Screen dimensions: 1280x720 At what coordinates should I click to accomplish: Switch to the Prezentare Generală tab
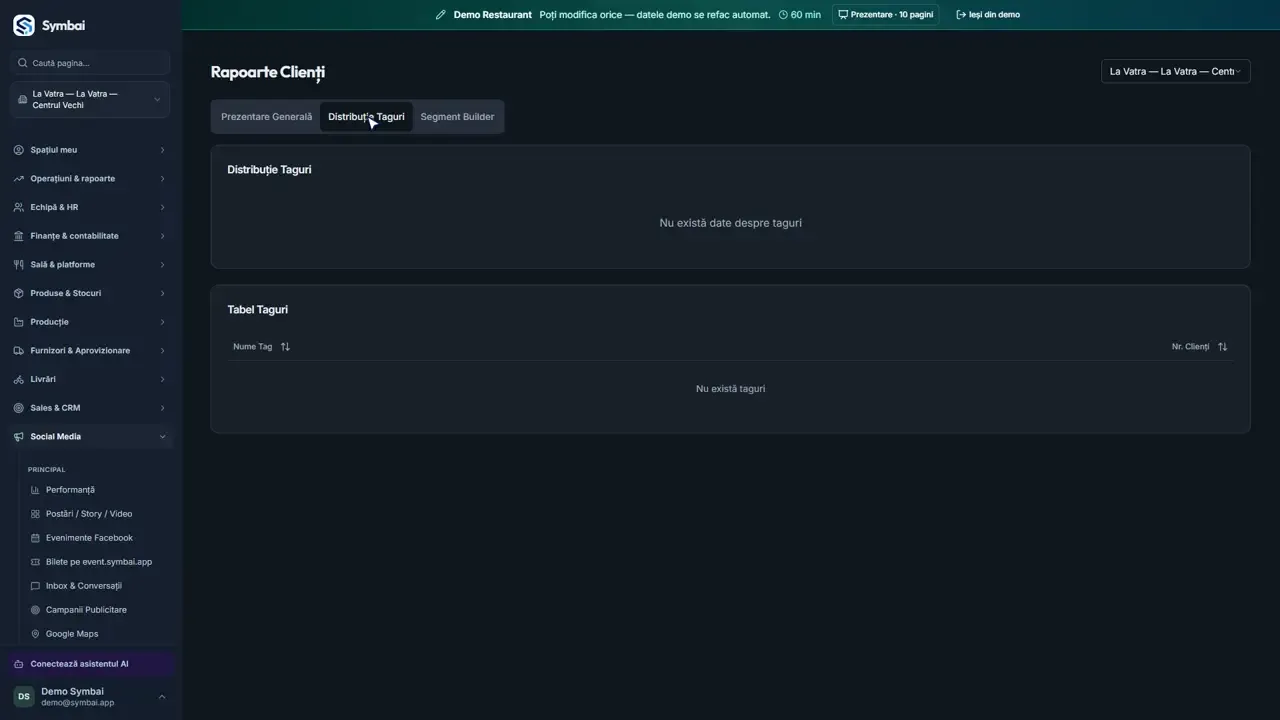267,117
